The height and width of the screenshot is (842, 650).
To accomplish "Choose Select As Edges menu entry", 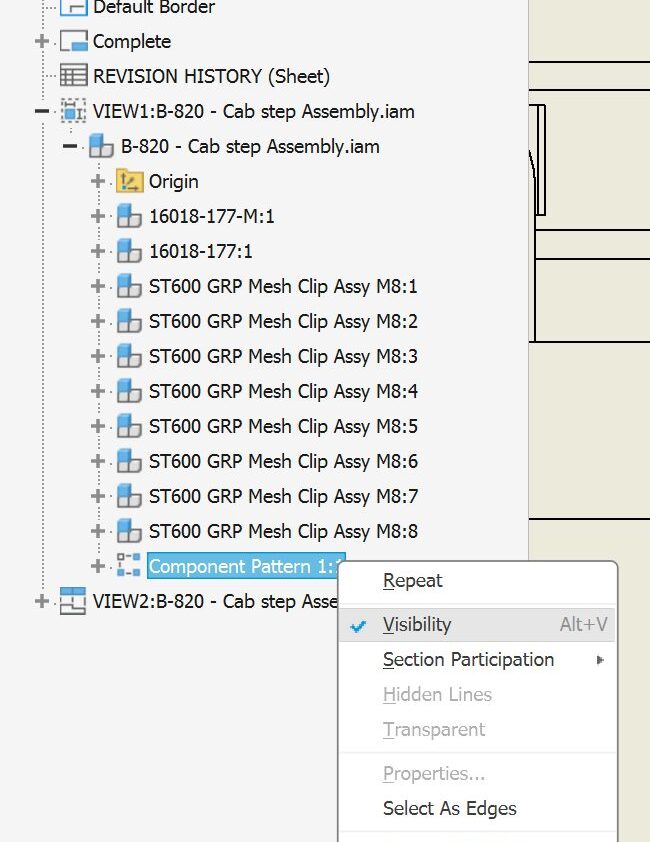I will (449, 809).
